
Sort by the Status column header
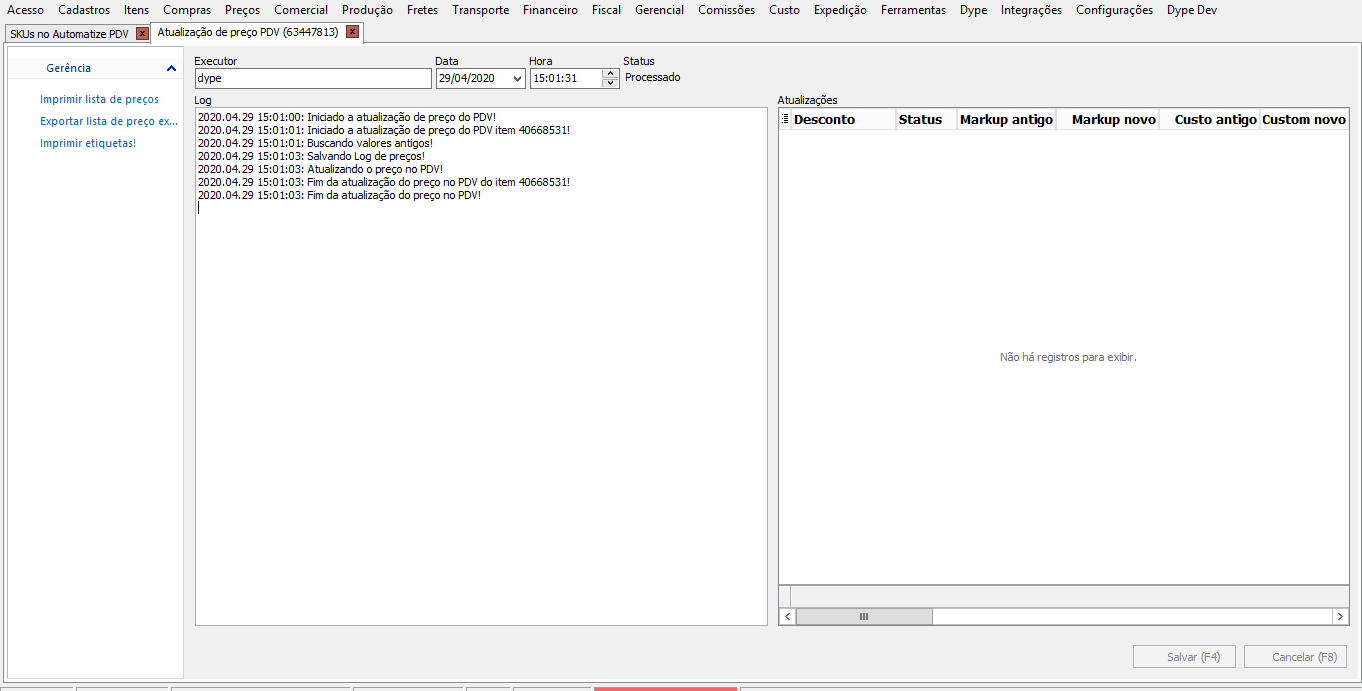click(x=926, y=119)
